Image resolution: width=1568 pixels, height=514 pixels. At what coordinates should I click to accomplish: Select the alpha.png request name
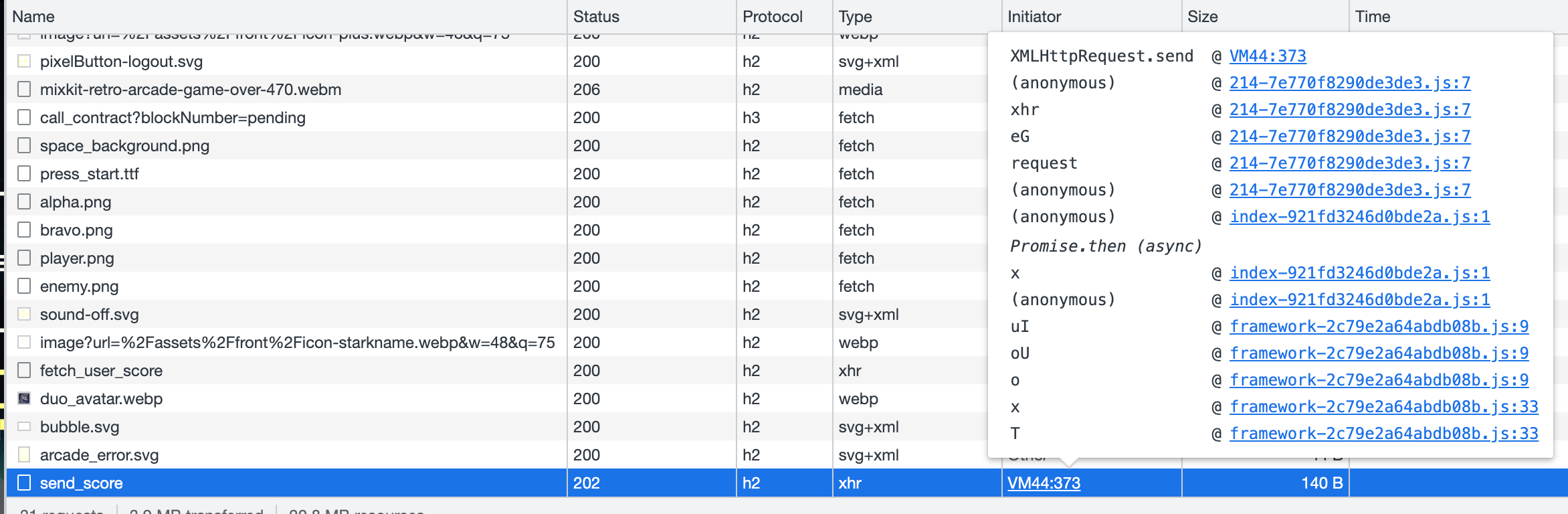76,202
